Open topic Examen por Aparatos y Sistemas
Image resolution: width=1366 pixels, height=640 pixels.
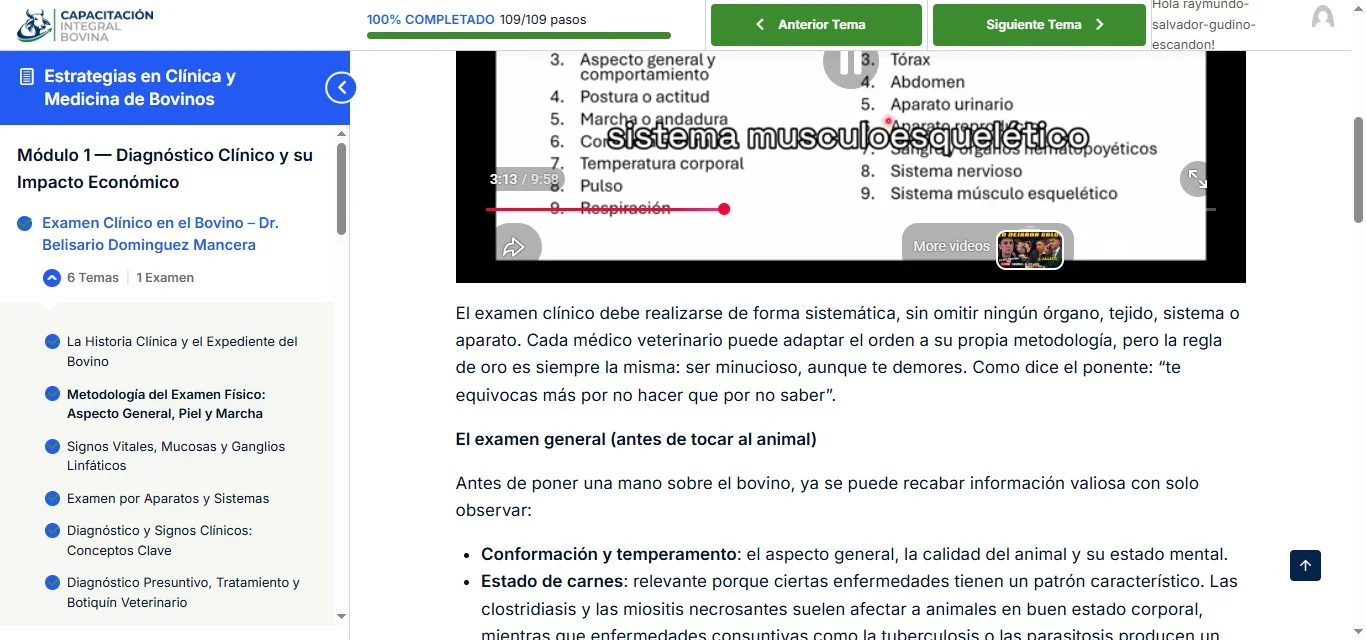point(168,498)
